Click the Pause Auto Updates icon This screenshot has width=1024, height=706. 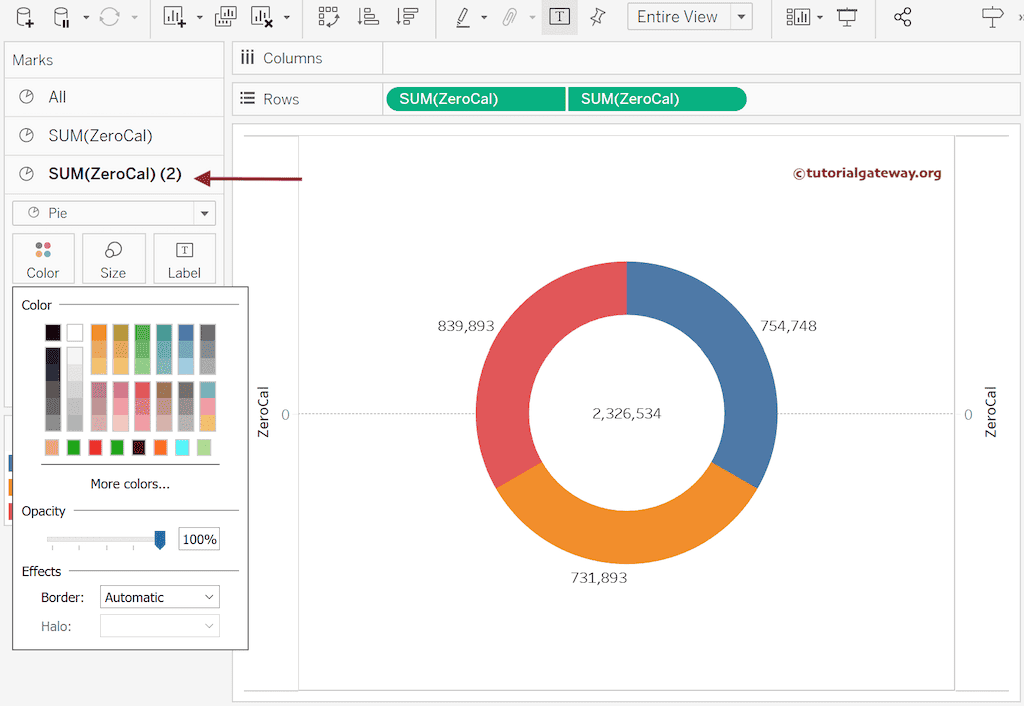click(x=62, y=17)
